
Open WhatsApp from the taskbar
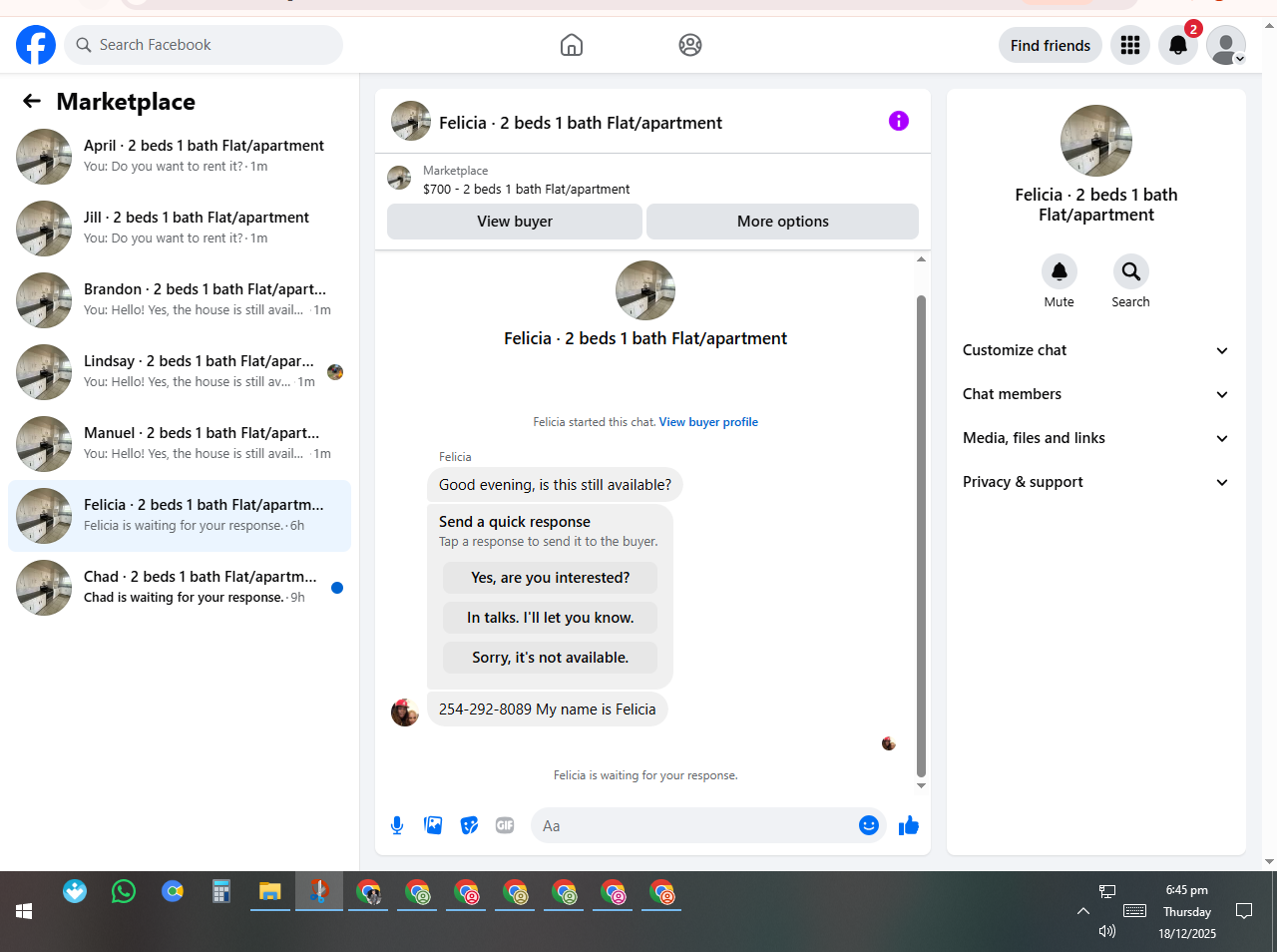[124, 891]
